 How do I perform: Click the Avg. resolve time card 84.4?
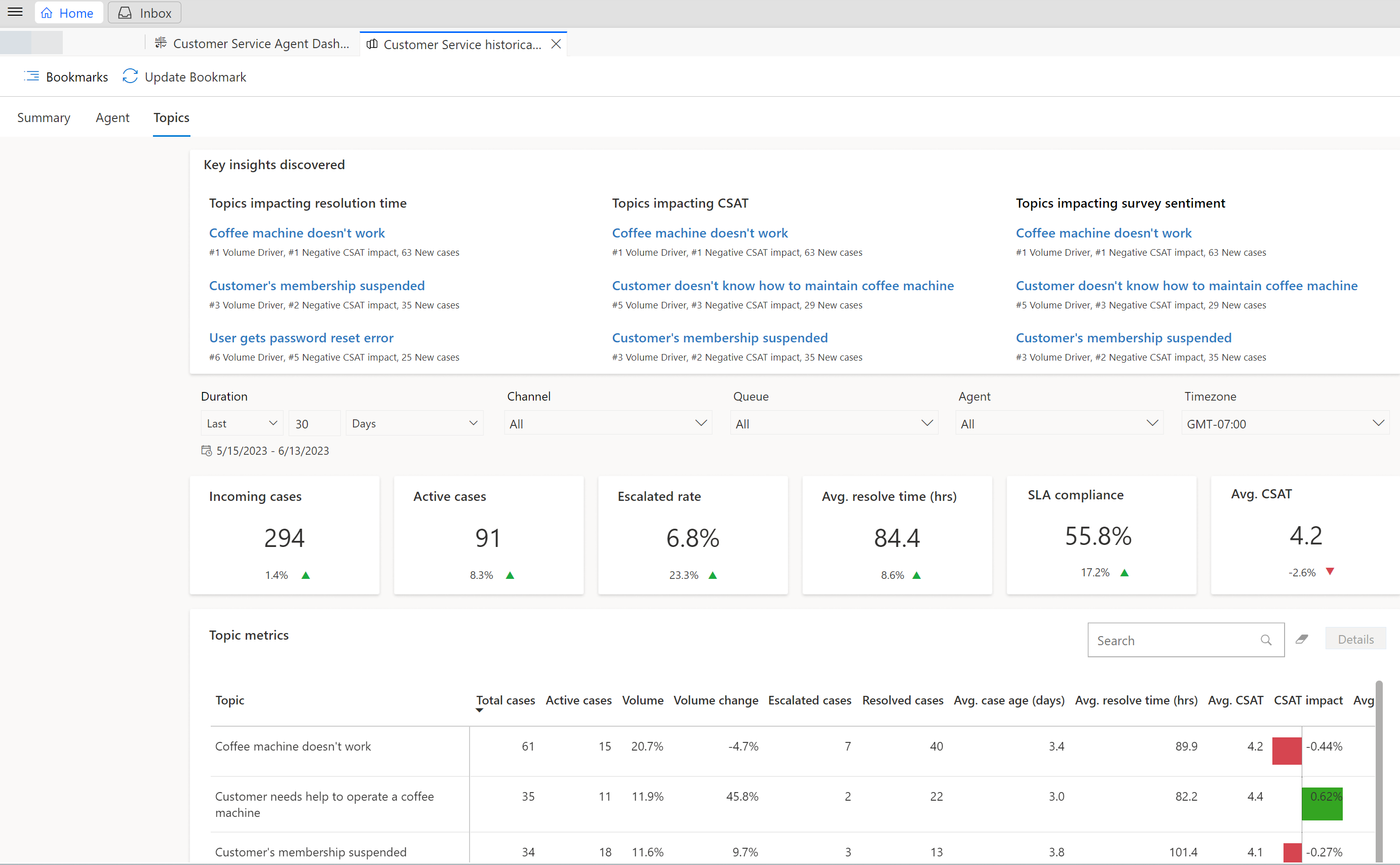coord(897,538)
